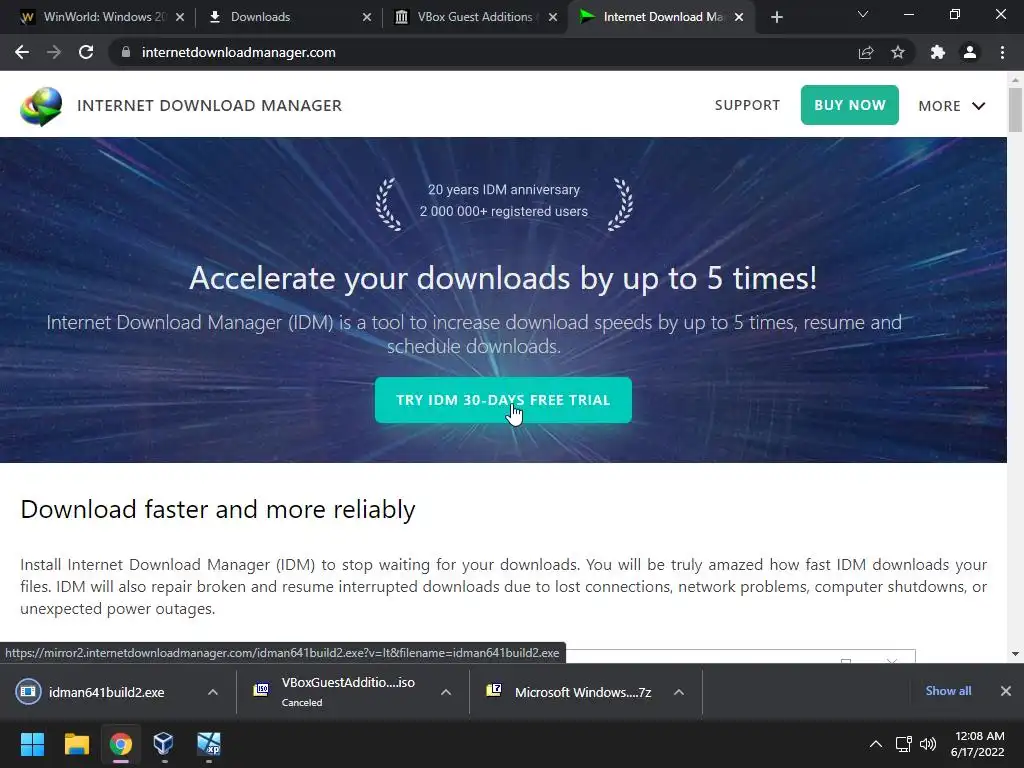Expand the MORE dropdown menu
Viewport: 1024px width, 768px height.
click(952, 106)
